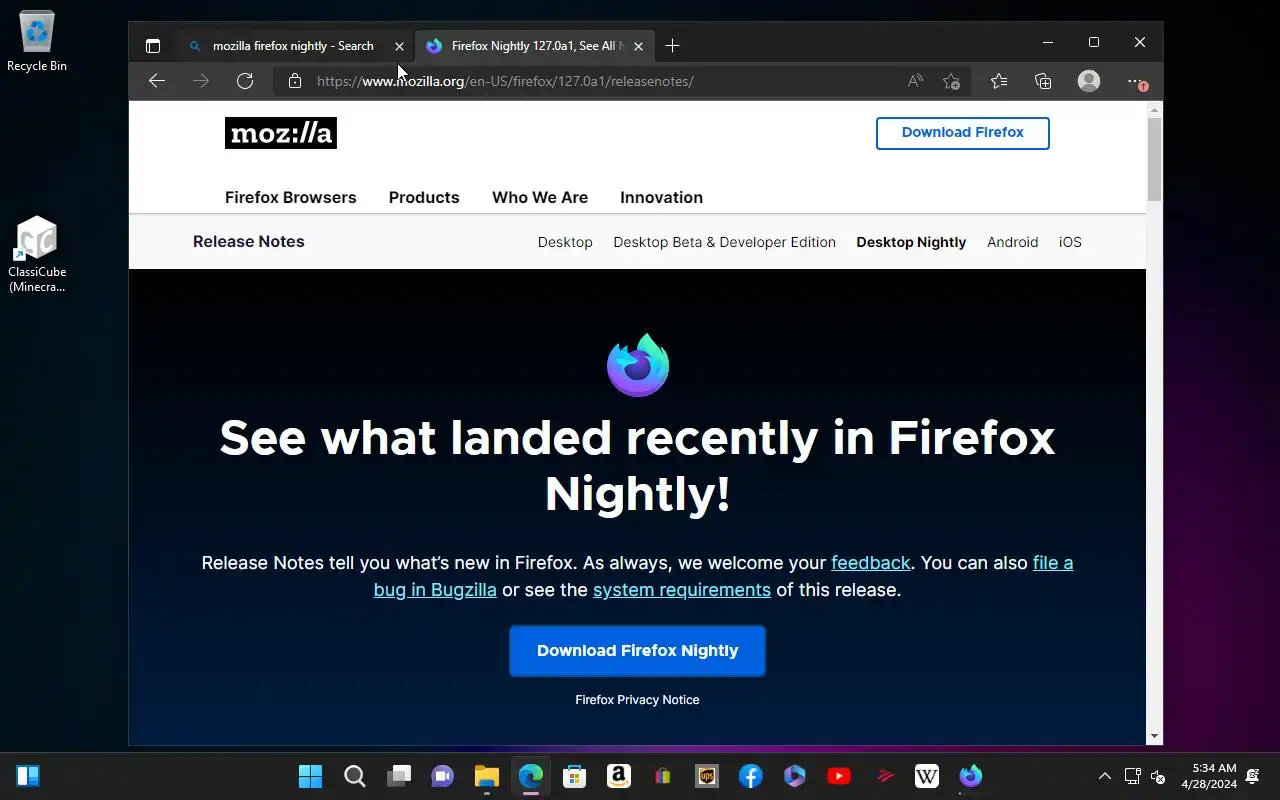Open a new browser tab
The image size is (1280, 800).
(672, 46)
